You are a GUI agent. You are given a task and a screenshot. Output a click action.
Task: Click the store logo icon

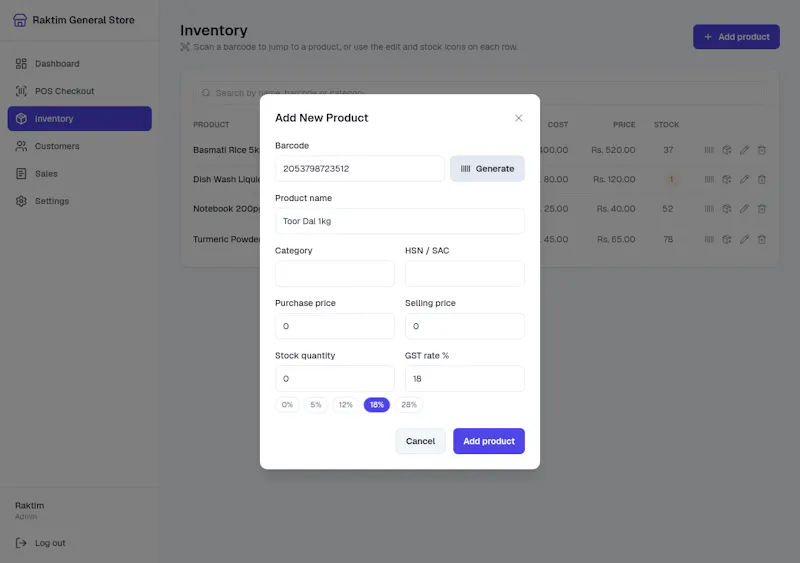[20, 20]
